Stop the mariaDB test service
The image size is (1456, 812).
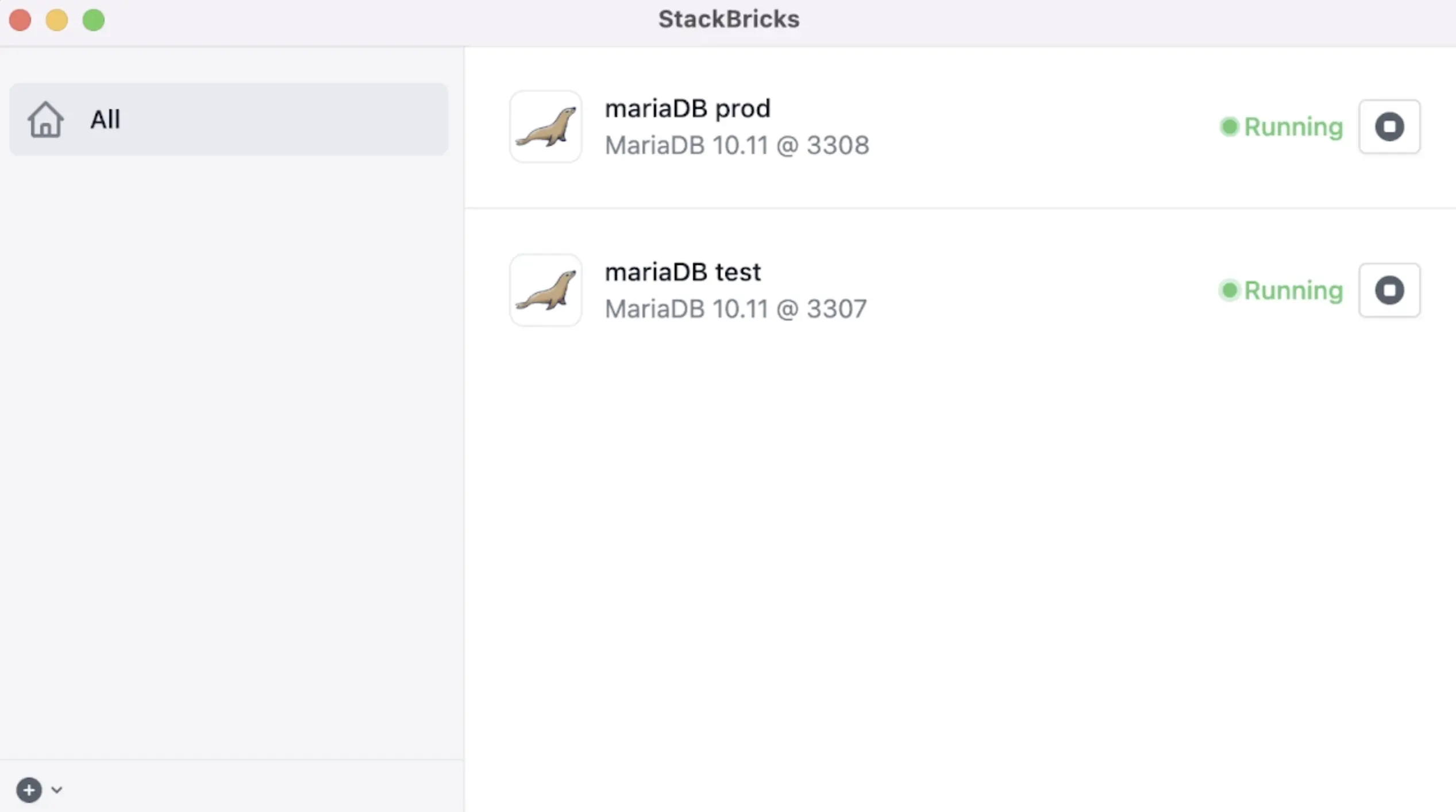1389,290
